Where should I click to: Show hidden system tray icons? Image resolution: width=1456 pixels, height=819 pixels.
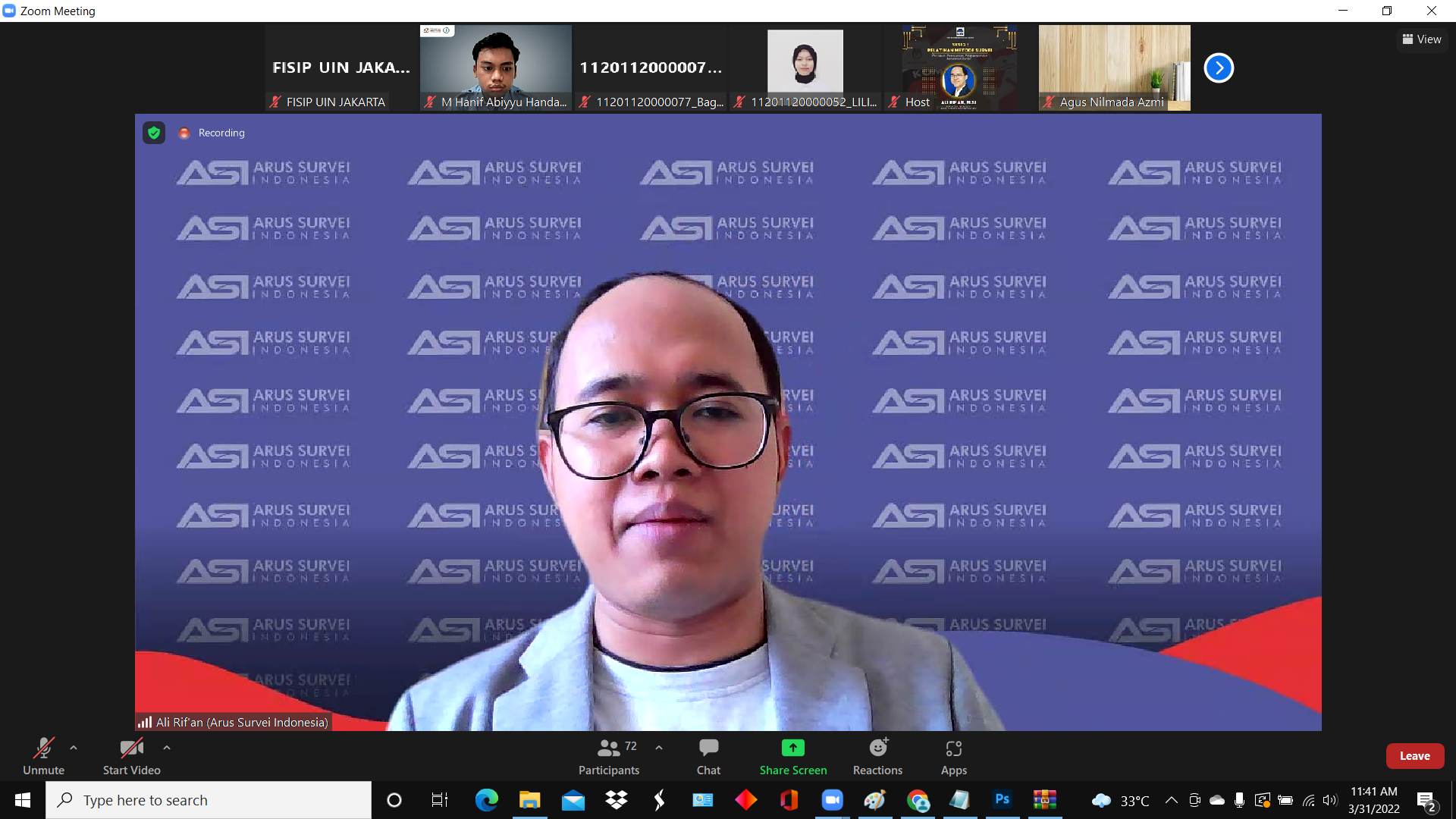[x=1172, y=800]
